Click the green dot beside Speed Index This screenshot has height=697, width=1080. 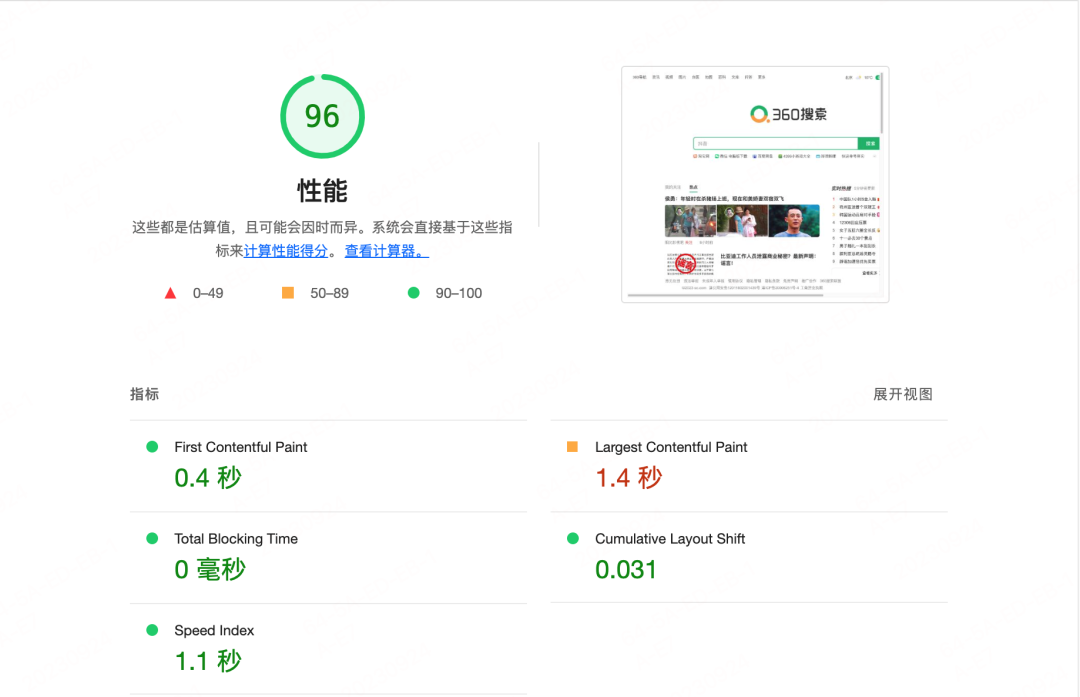[x=152, y=630]
